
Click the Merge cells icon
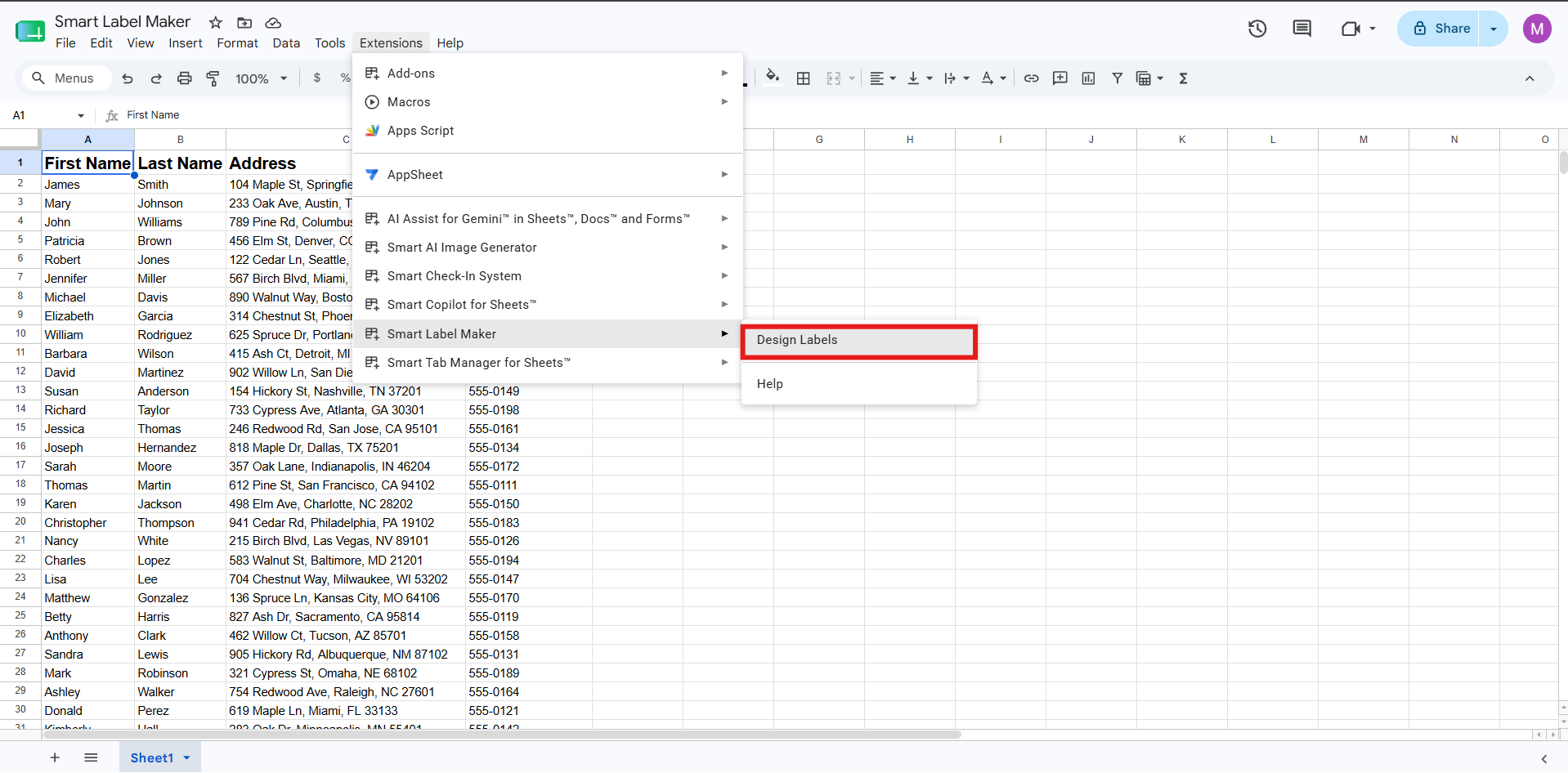(833, 78)
